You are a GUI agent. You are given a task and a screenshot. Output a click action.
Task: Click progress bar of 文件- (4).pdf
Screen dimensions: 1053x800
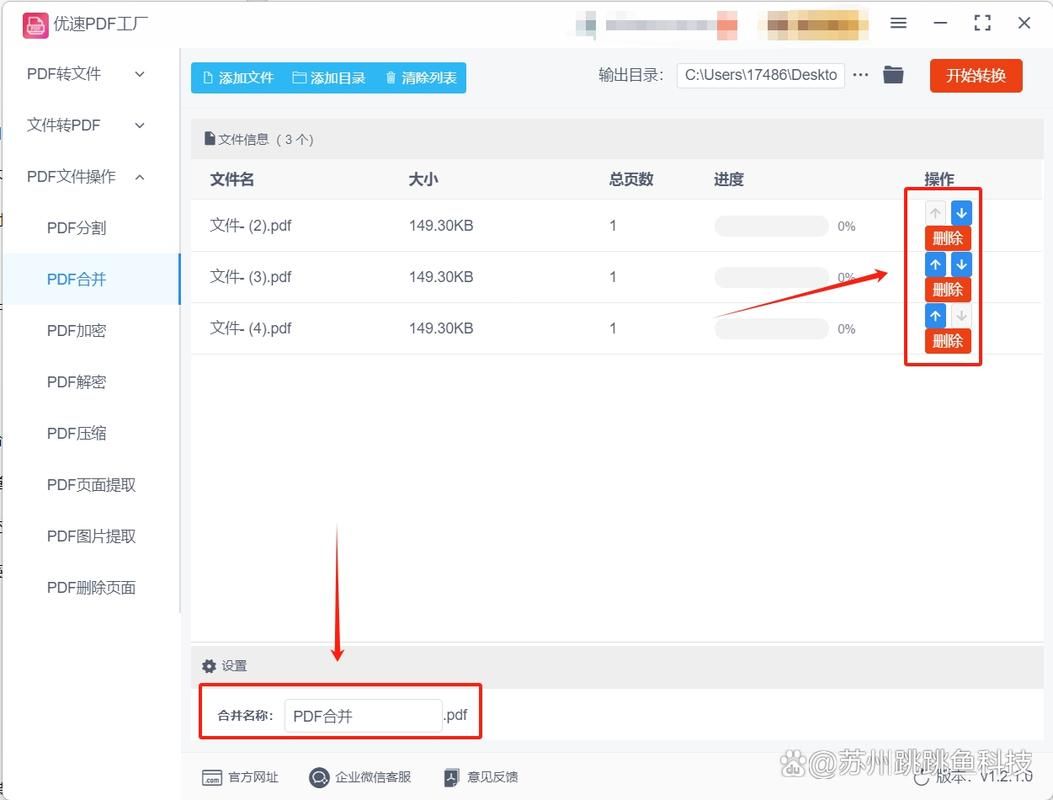tap(771, 328)
